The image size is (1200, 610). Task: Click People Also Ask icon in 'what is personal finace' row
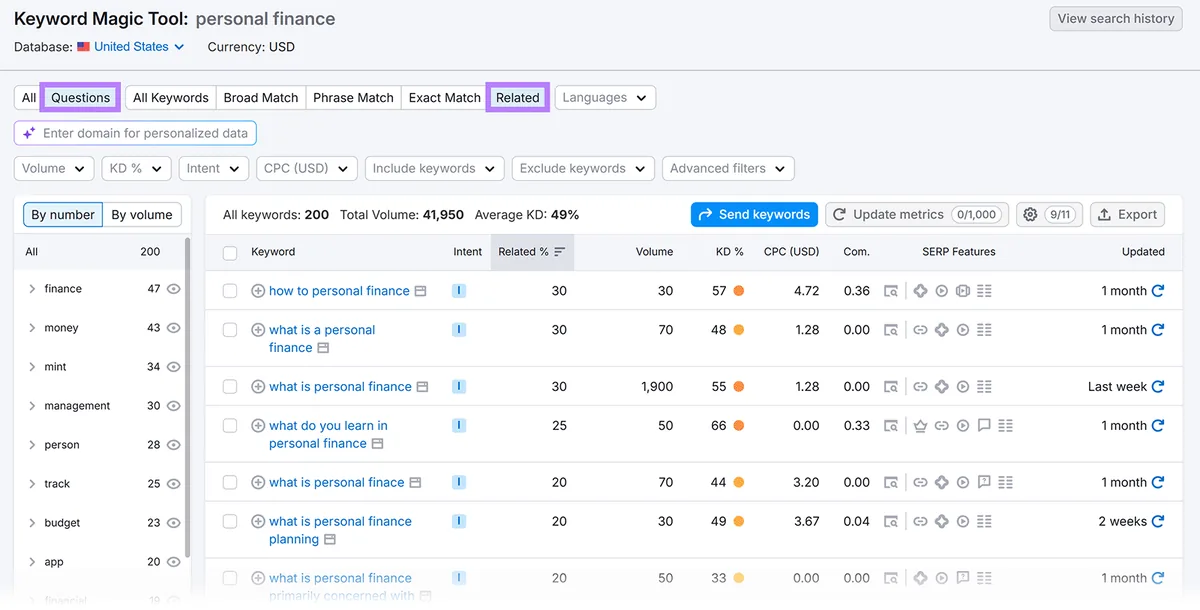tap(984, 482)
